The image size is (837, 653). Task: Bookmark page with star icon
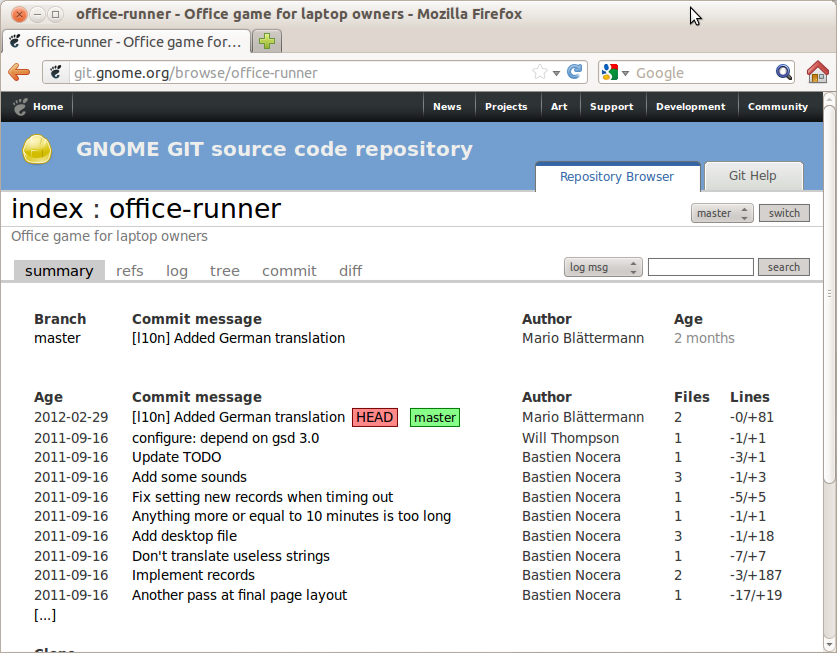point(540,72)
